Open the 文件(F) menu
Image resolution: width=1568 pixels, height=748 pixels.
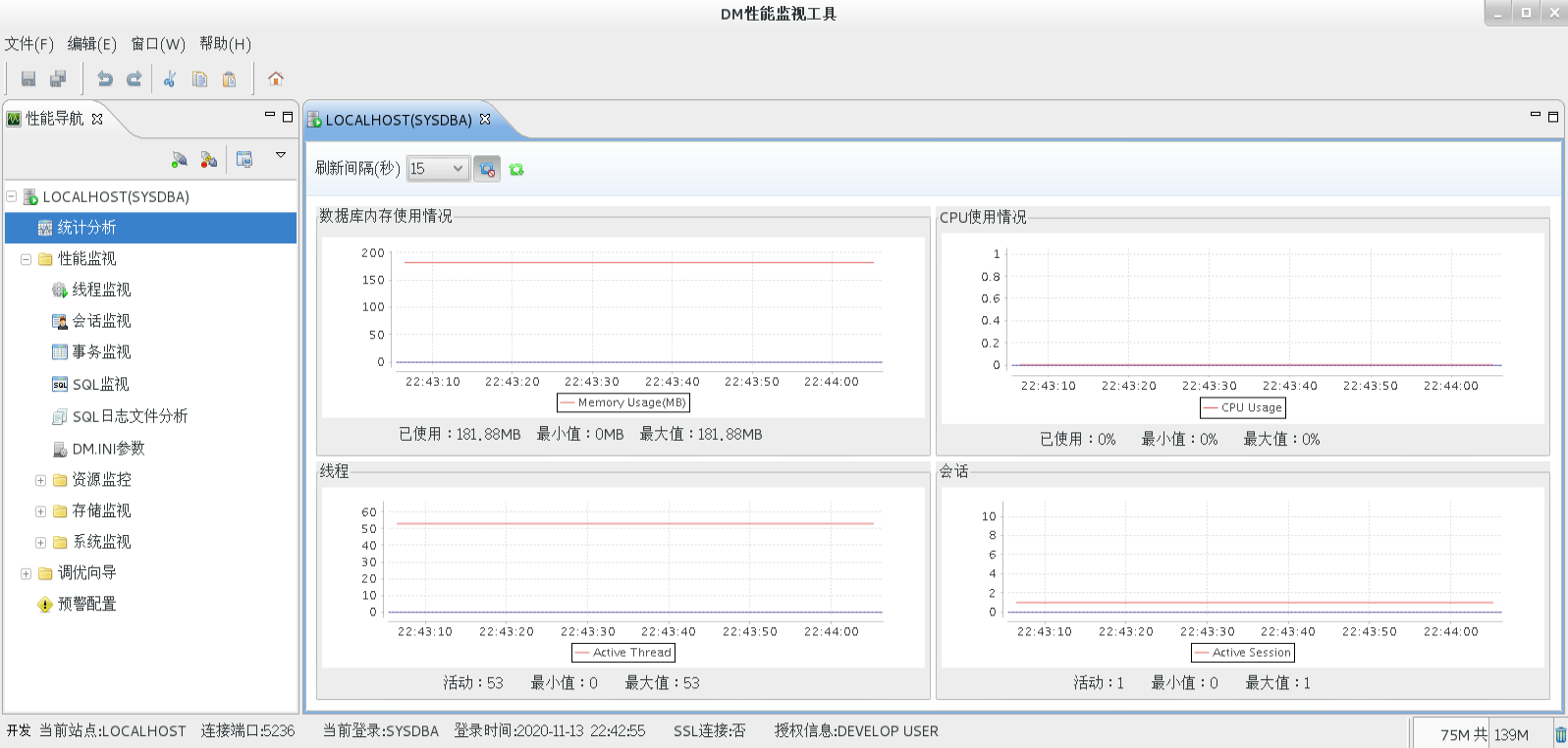pos(29,44)
